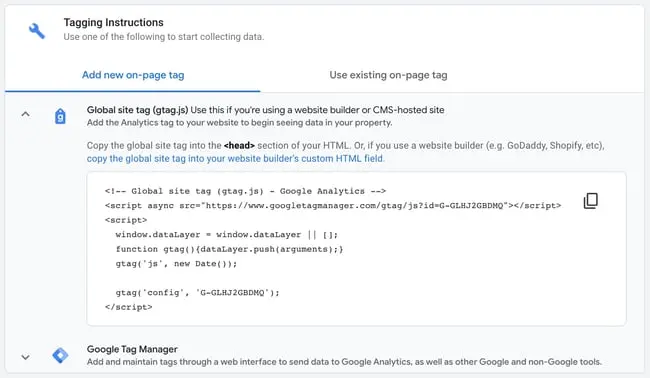Switch to Use existing on-page tag tab
Viewport: 650px width, 378px height.
388,75
